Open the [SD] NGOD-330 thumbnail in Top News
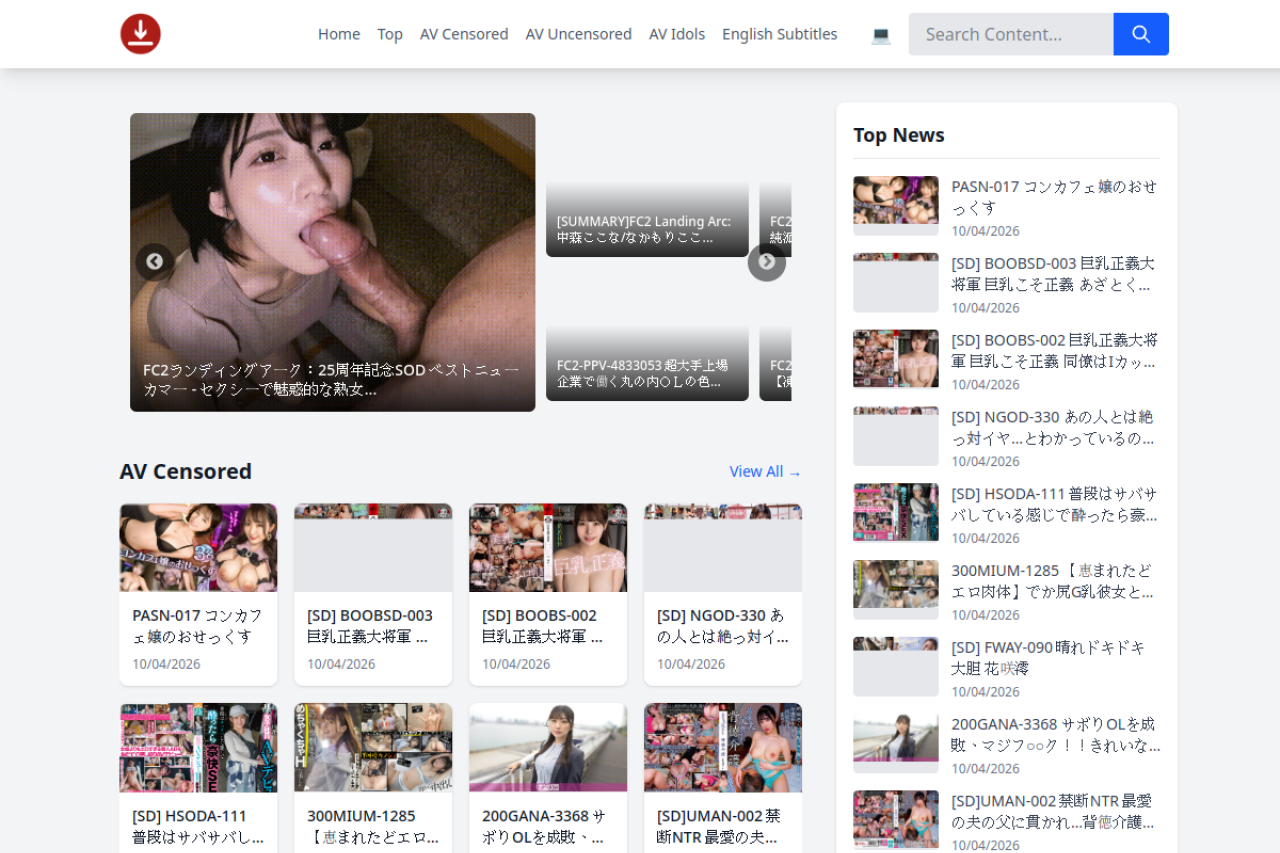Viewport: 1280px width, 853px height. point(896,436)
